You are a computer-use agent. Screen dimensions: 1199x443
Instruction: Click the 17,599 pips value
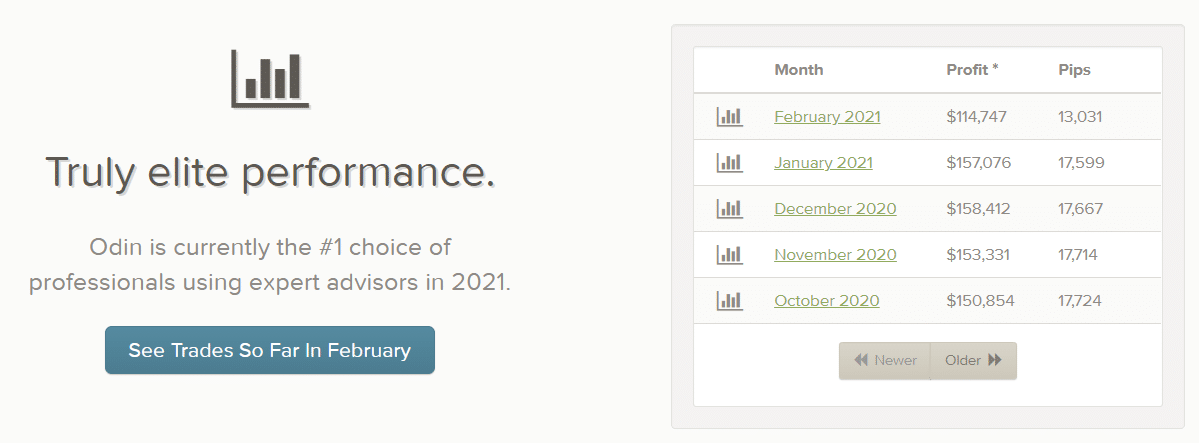click(1081, 163)
